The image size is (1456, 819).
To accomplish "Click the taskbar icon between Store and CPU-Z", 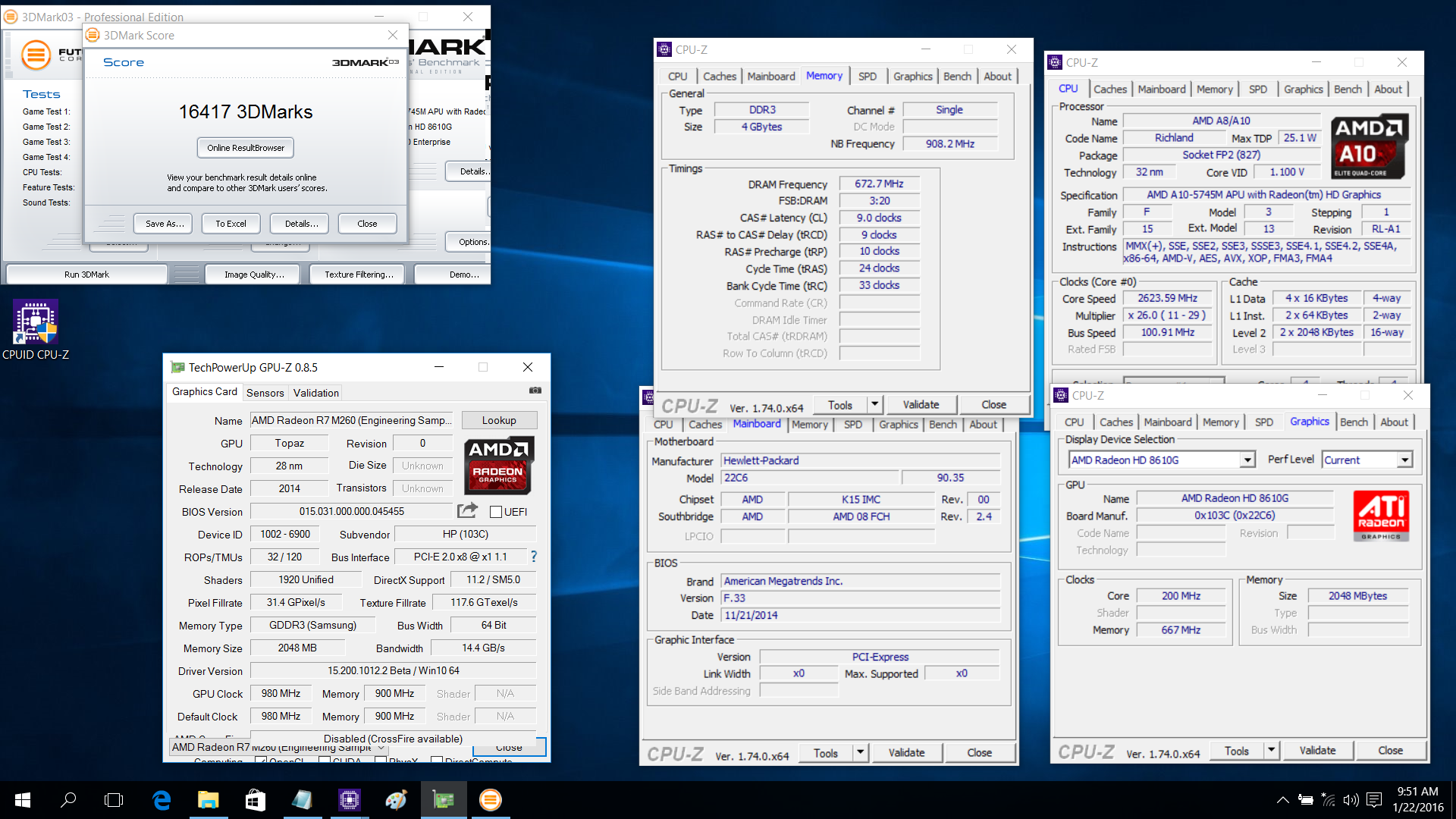I will pyautogui.click(x=302, y=799).
